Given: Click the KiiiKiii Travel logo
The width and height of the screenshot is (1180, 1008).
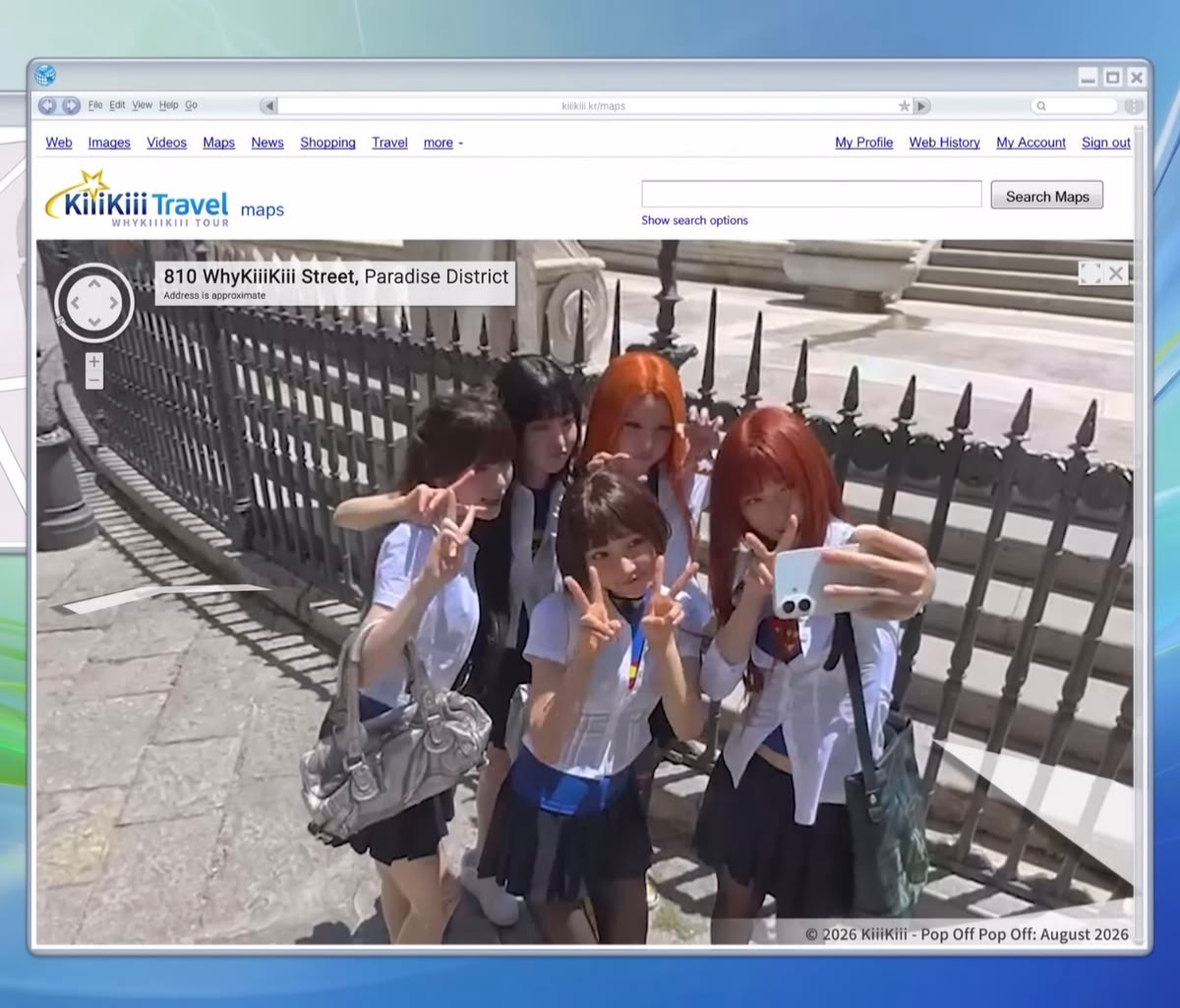Looking at the screenshot, I should click(x=138, y=200).
